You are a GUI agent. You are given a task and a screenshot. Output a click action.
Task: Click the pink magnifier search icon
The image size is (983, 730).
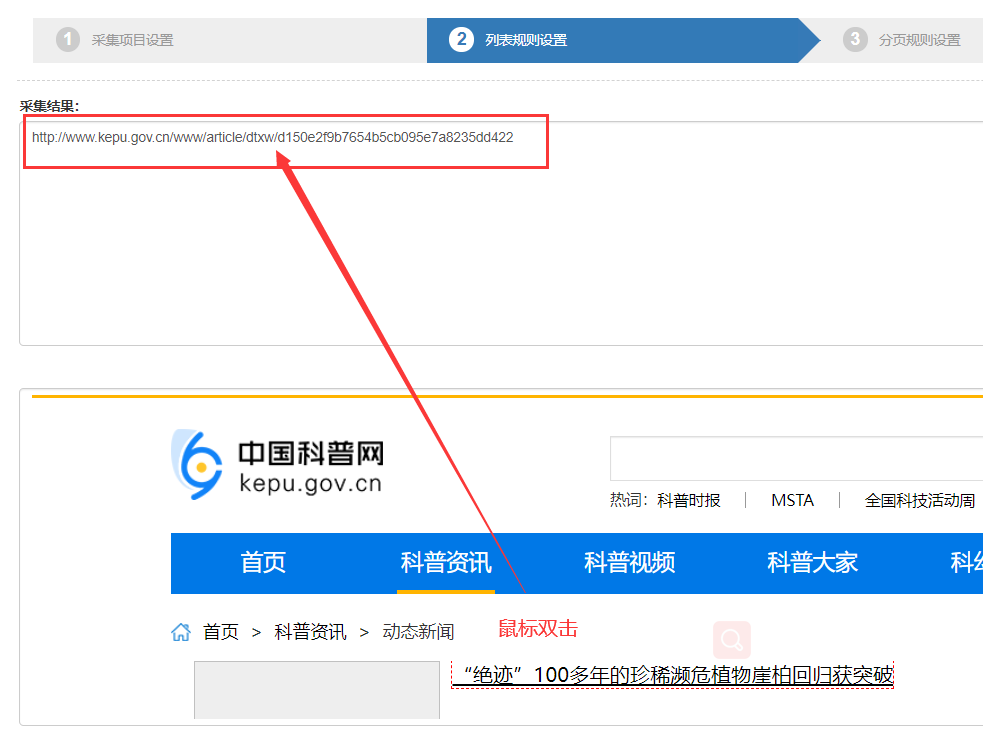pyautogui.click(x=732, y=640)
